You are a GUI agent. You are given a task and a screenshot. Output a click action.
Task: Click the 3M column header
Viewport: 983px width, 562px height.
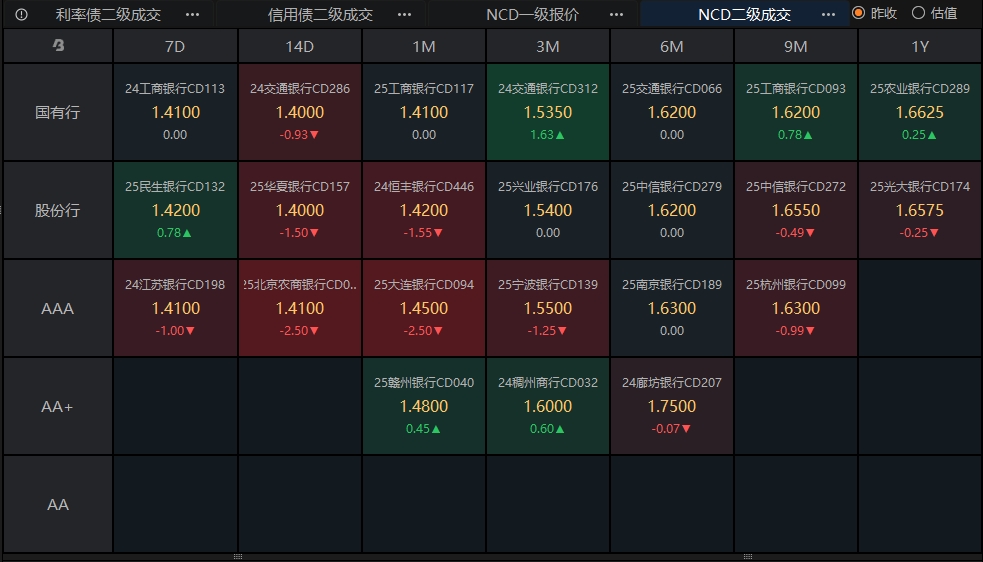548,46
